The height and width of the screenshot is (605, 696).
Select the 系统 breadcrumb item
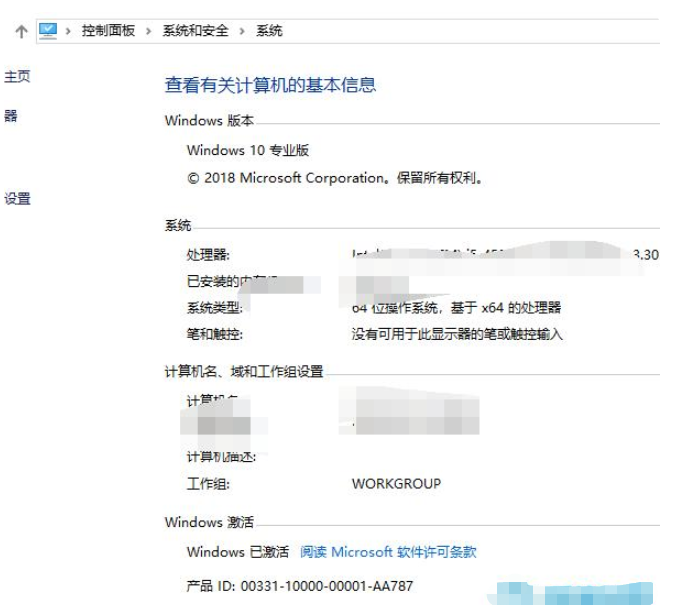(269, 31)
